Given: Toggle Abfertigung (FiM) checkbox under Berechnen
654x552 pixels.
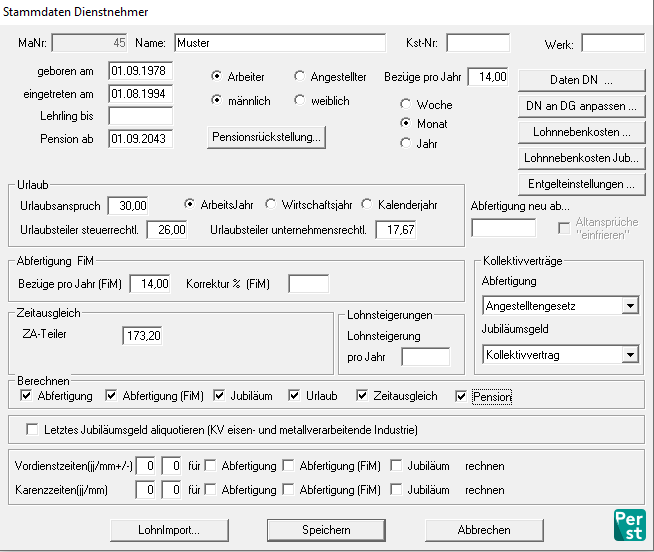Looking at the screenshot, I should (x=111, y=396).
